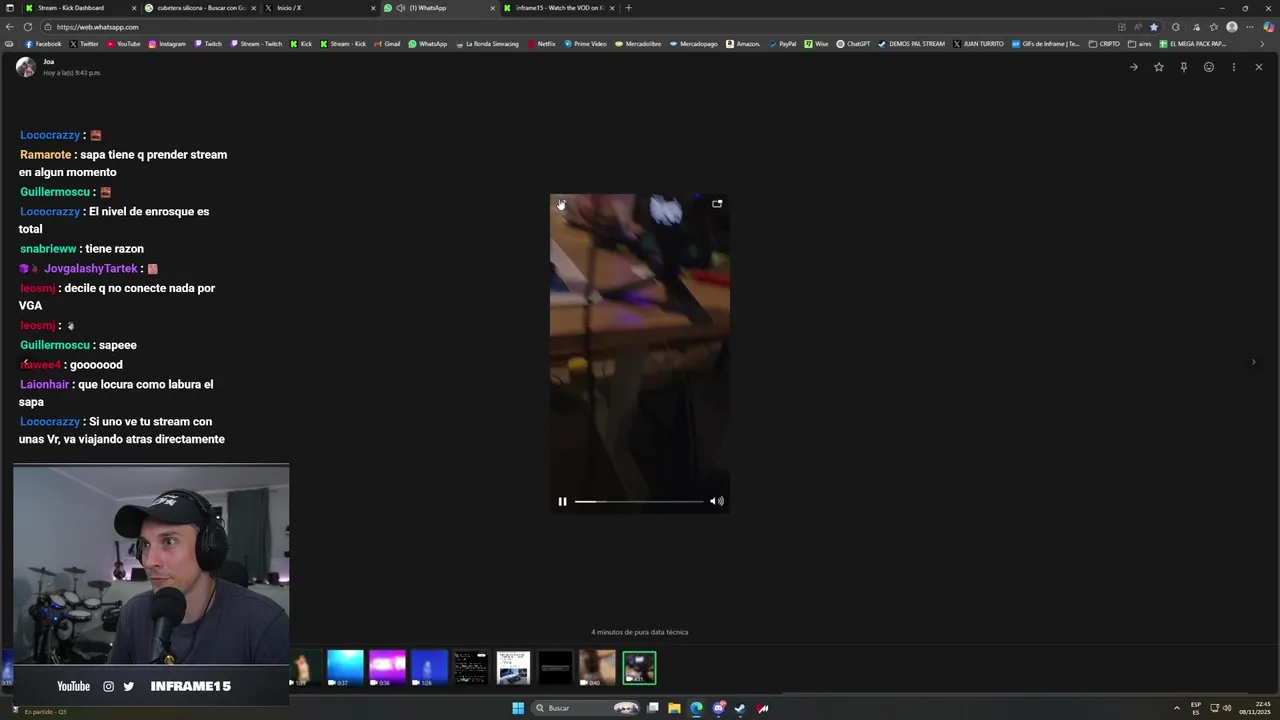This screenshot has width=1280, height=720.
Task: Open the blue 1:26 video thumbnail
Action: coord(429,668)
